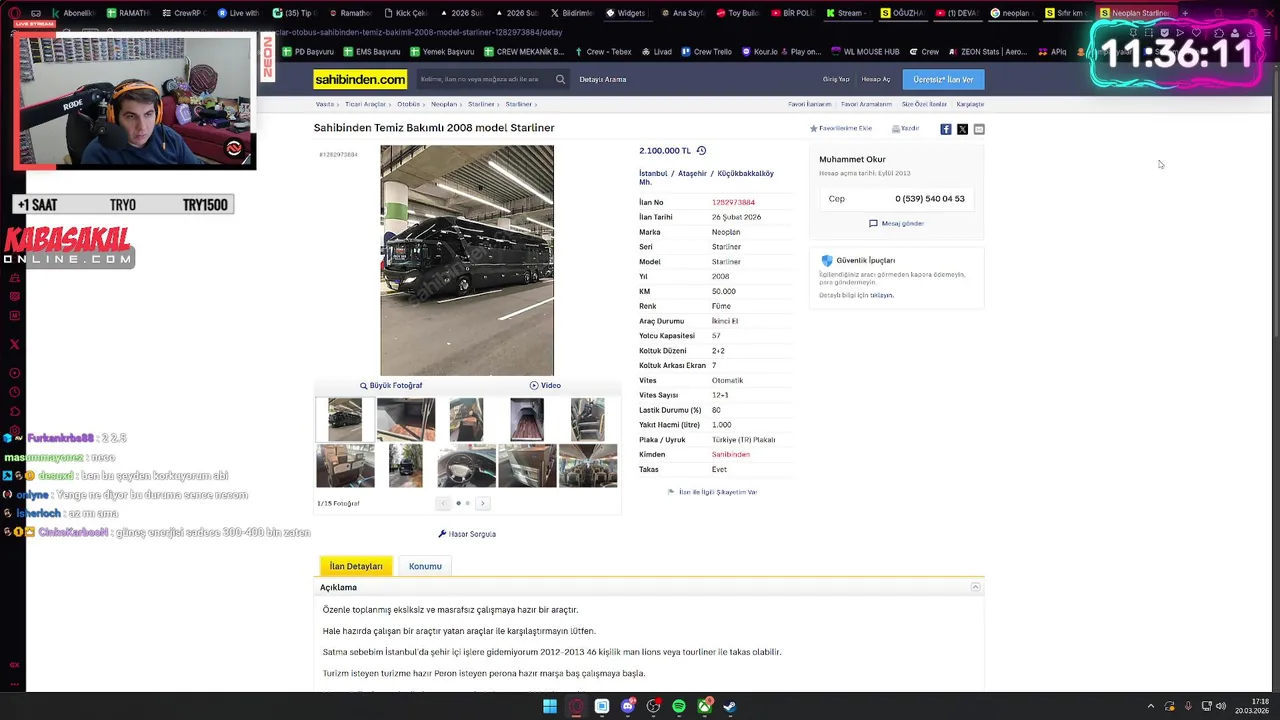Click seller name Muhammet Okur

tap(852, 159)
